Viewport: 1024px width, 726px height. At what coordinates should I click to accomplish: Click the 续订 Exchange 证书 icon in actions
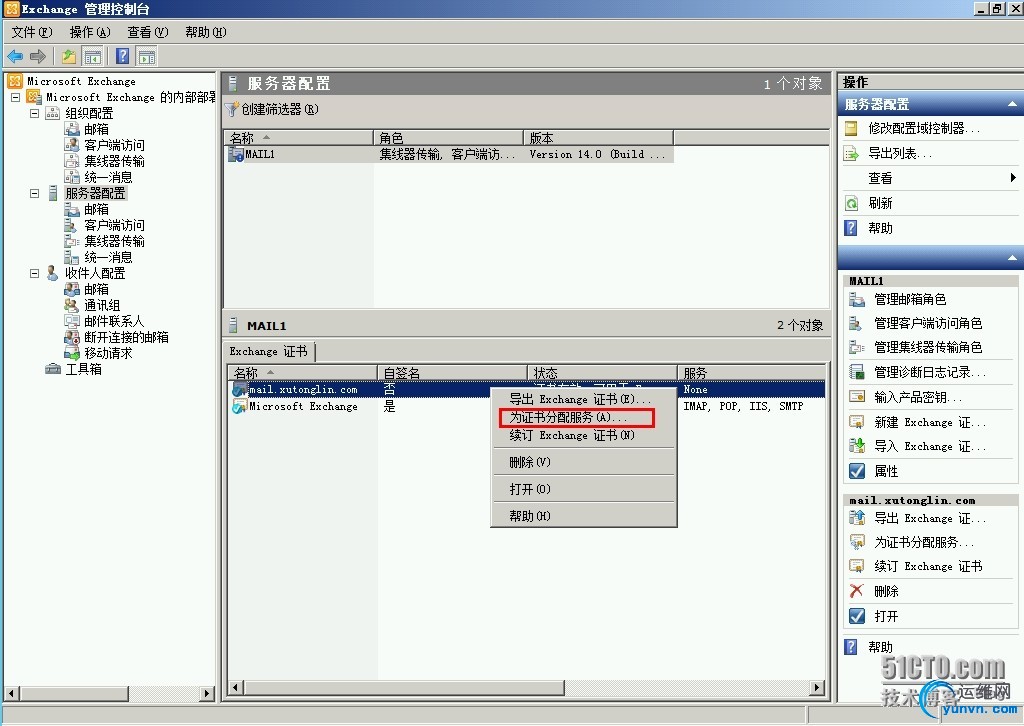click(x=856, y=566)
